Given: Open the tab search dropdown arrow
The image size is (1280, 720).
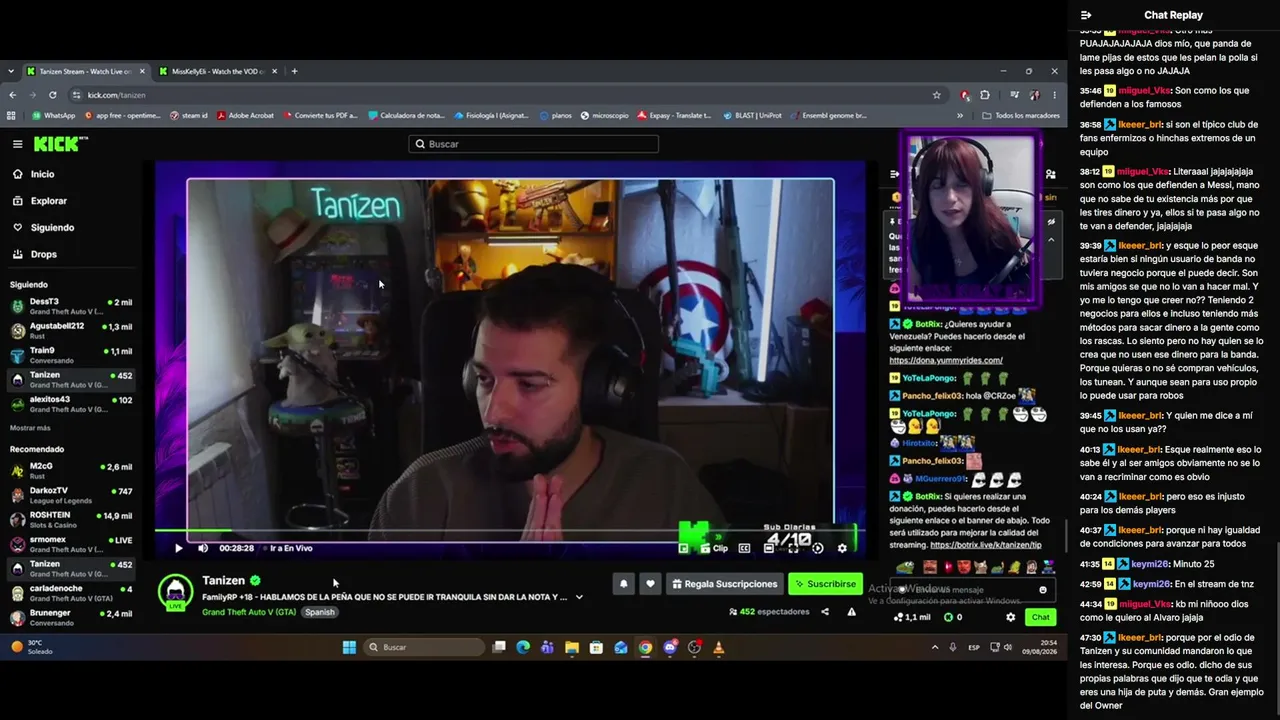Looking at the screenshot, I should [x=11, y=71].
